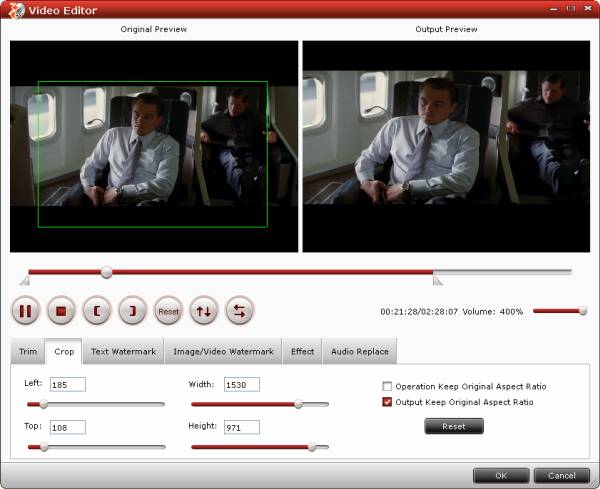Click the time readout 00:21:28/02:28:07
Image resolution: width=600 pixels, height=489 pixels.
pyautogui.click(x=419, y=311)
